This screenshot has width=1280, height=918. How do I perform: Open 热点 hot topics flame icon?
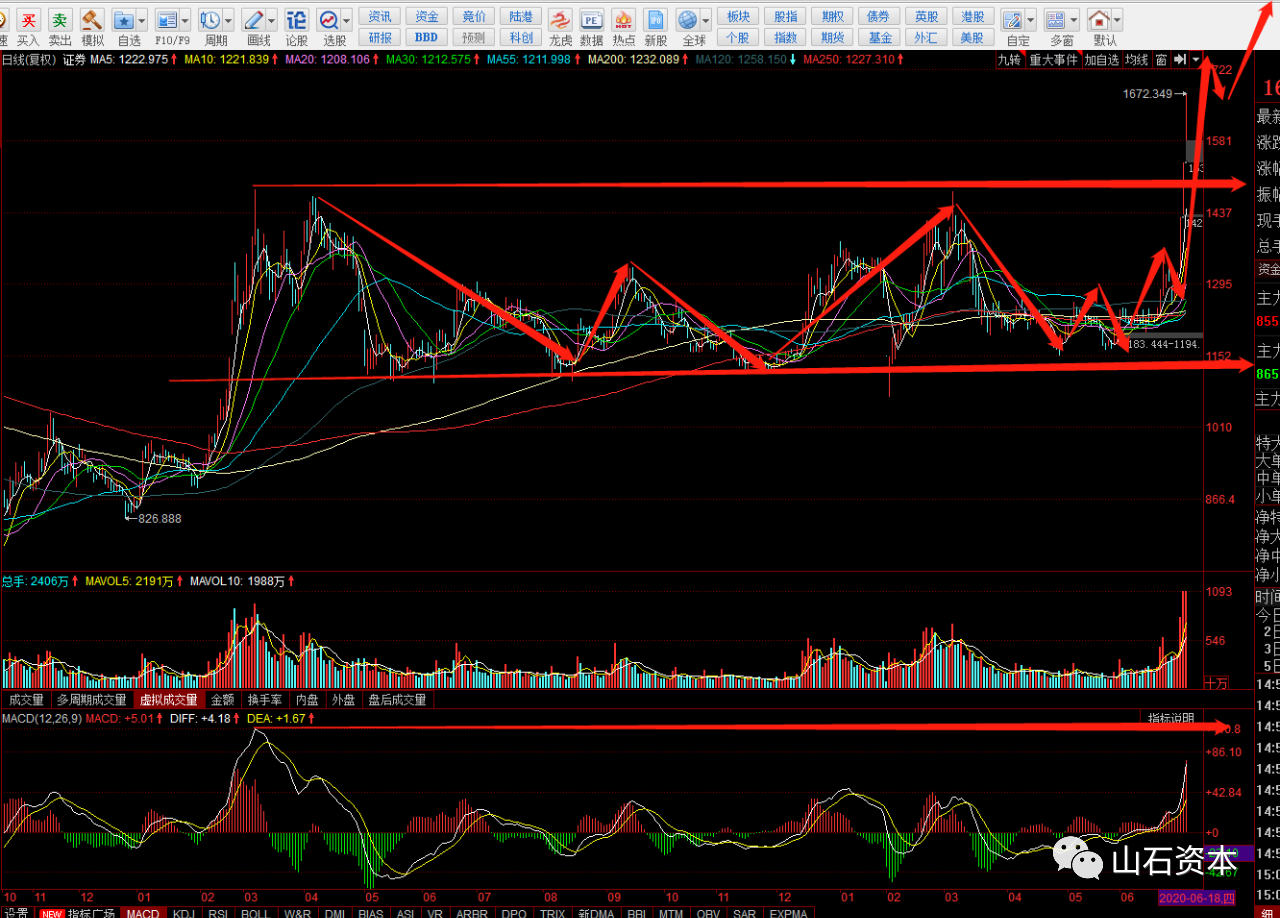coord(624,19)
